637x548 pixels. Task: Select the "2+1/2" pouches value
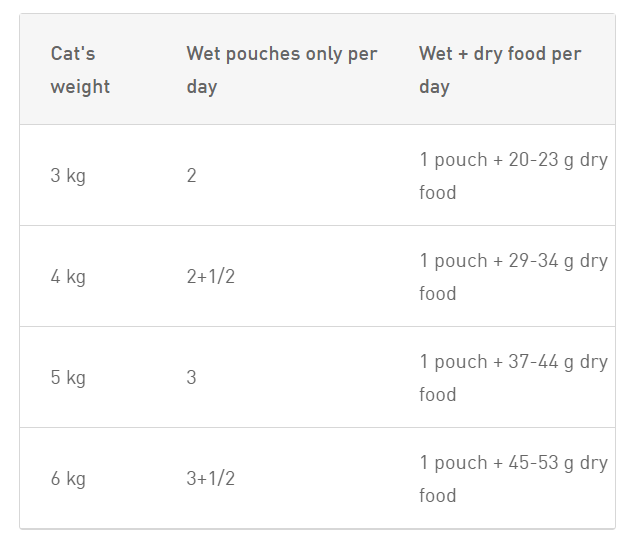pos(210,277)
